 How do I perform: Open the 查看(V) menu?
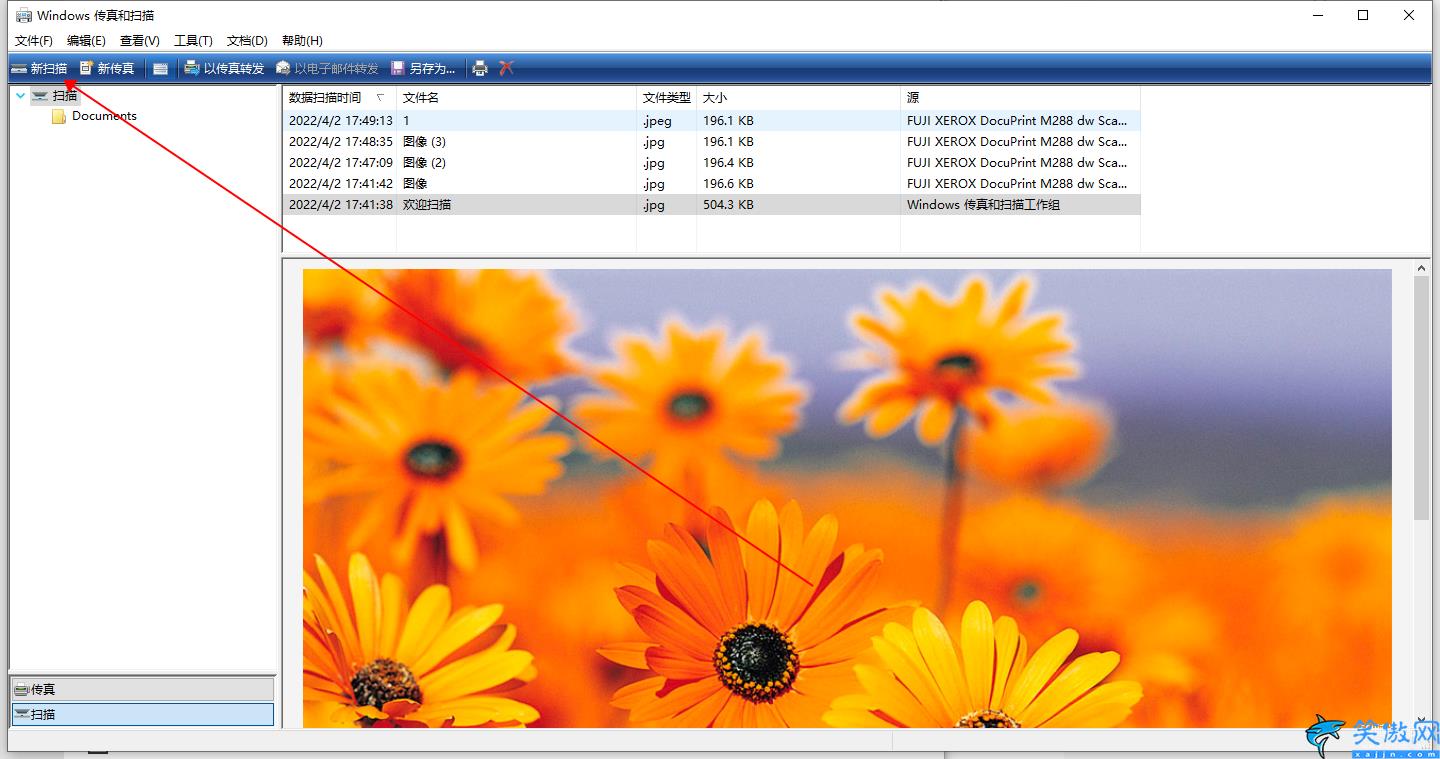point(140,41)
